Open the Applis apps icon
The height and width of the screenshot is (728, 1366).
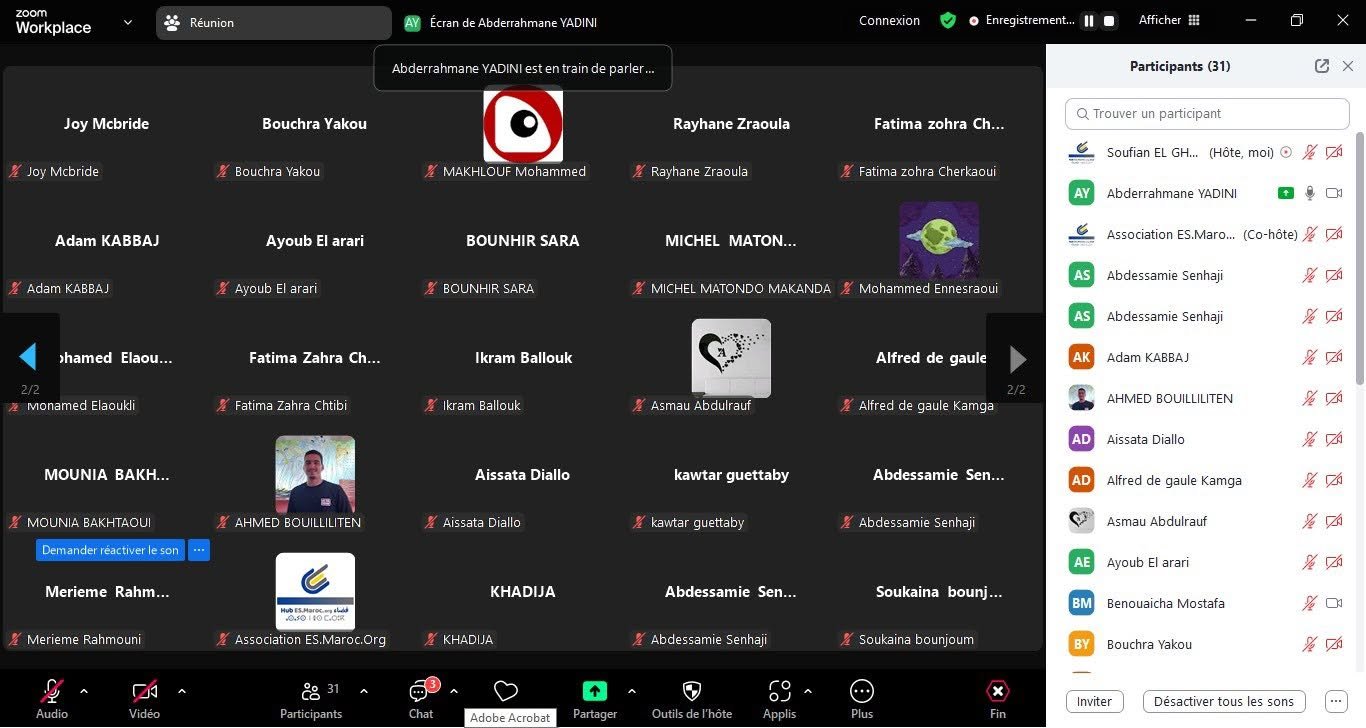click(779, 691)
